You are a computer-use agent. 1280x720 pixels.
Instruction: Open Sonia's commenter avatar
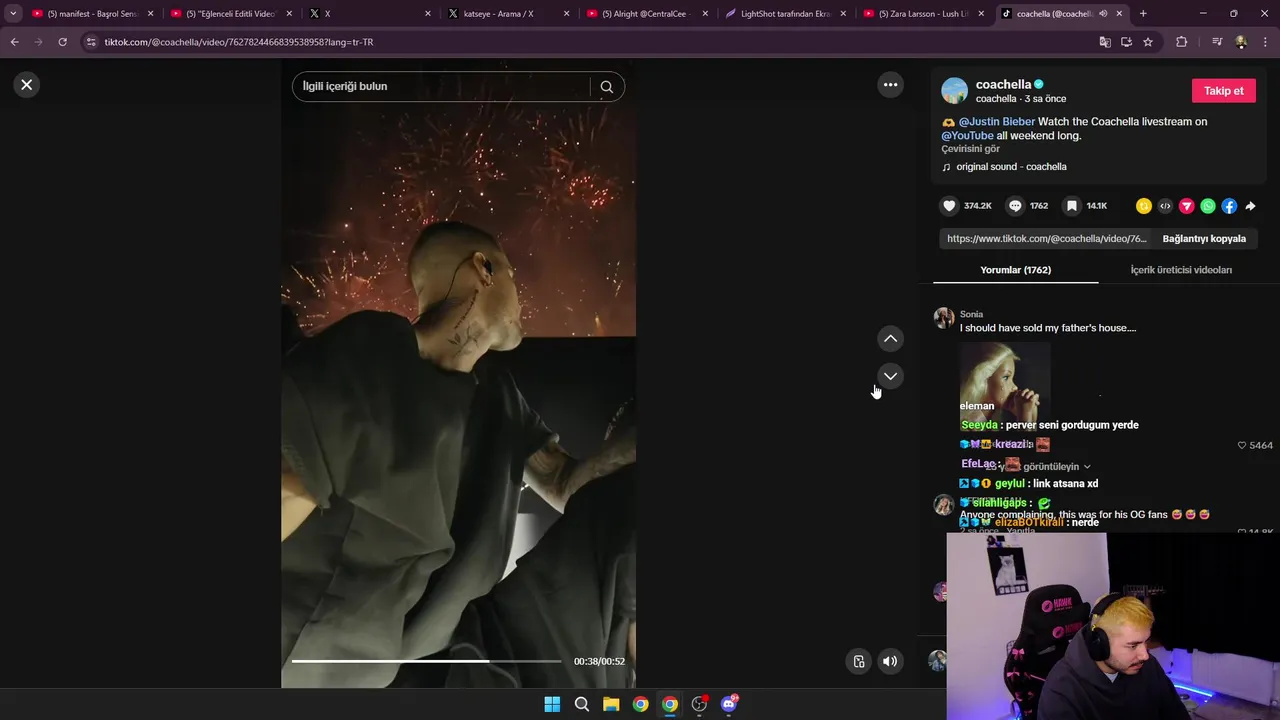pos(944,318)
